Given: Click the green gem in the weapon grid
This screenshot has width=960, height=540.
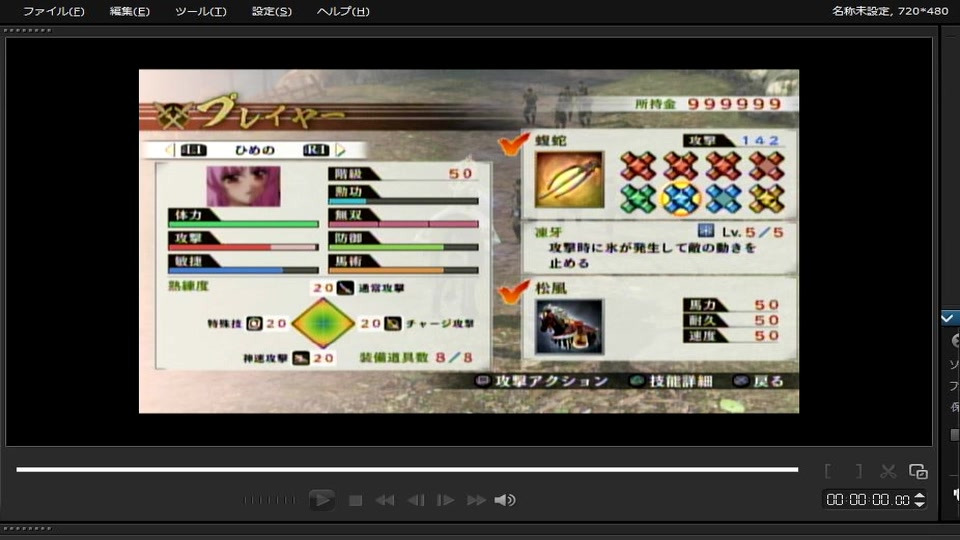Looking at the screenshot, I should pos(638,198).
